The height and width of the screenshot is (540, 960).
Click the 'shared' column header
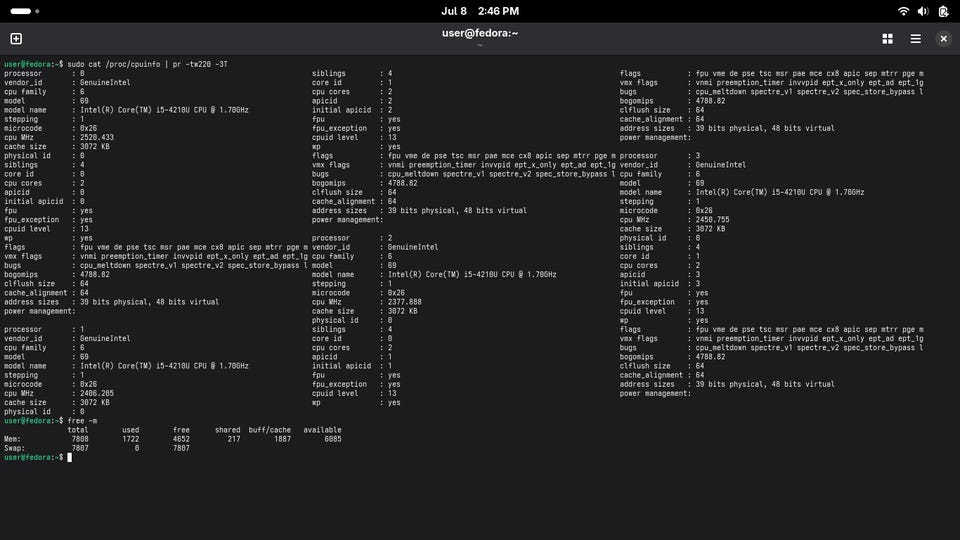point(227,430)
